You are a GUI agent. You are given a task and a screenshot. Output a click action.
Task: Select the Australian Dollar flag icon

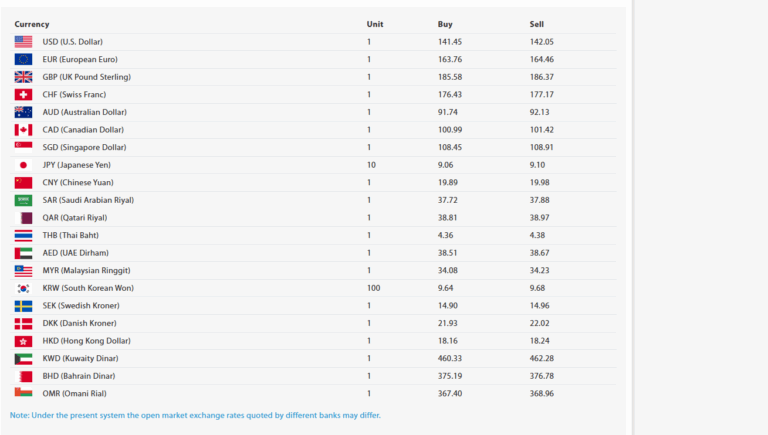[x=23, y=112]
